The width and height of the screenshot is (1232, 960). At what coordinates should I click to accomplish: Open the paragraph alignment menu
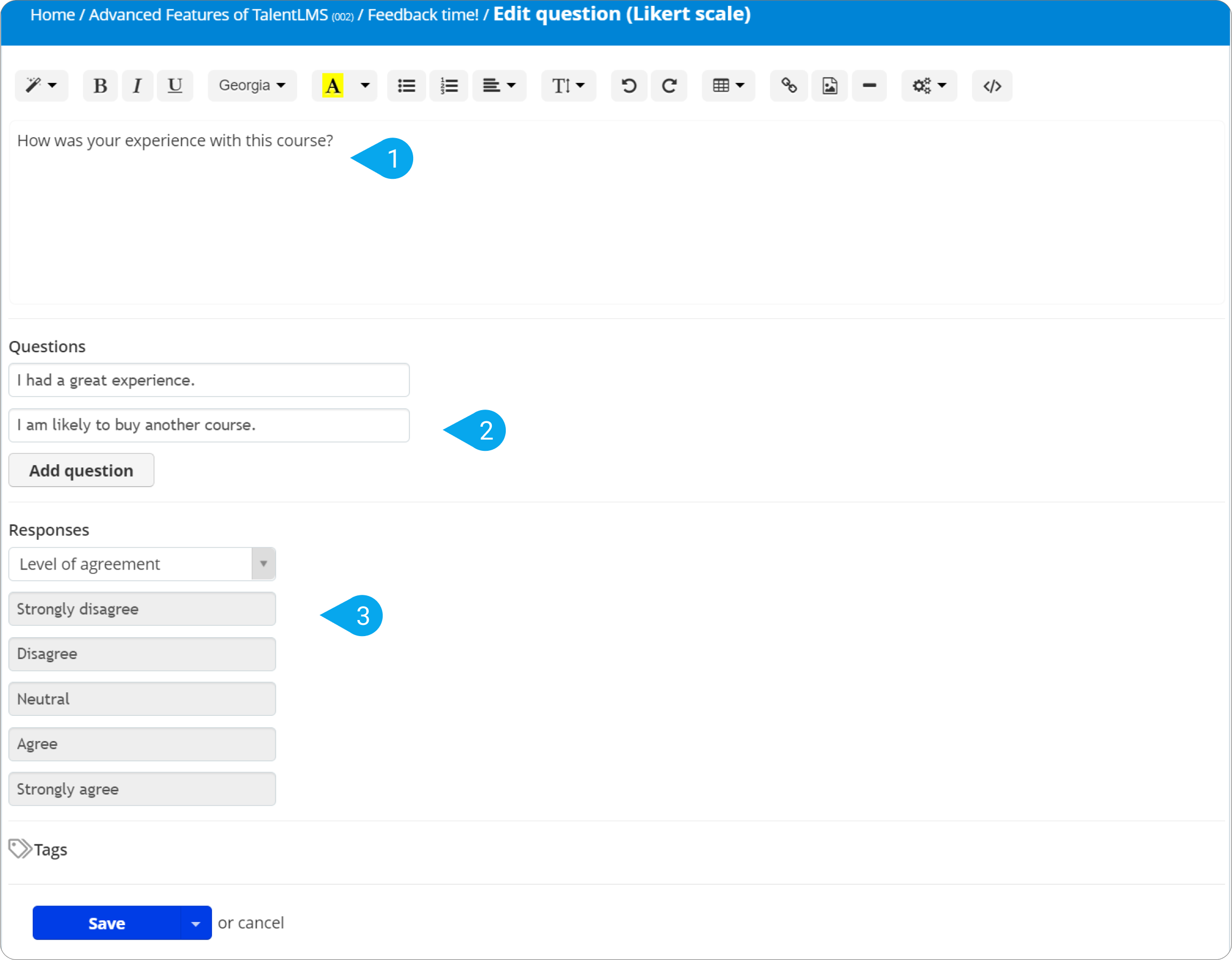tap(499, 86)
